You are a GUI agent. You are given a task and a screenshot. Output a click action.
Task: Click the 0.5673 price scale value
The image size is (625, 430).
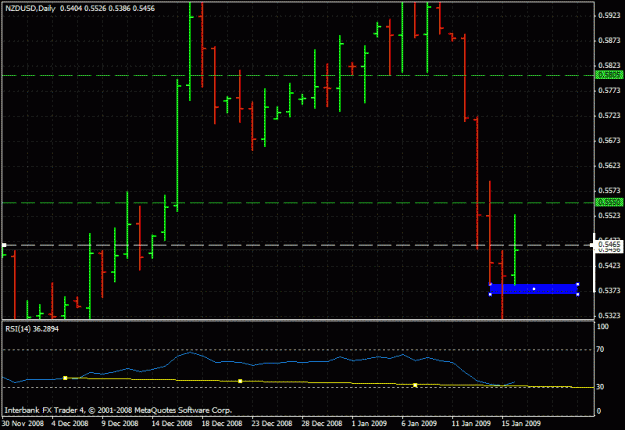609,140
